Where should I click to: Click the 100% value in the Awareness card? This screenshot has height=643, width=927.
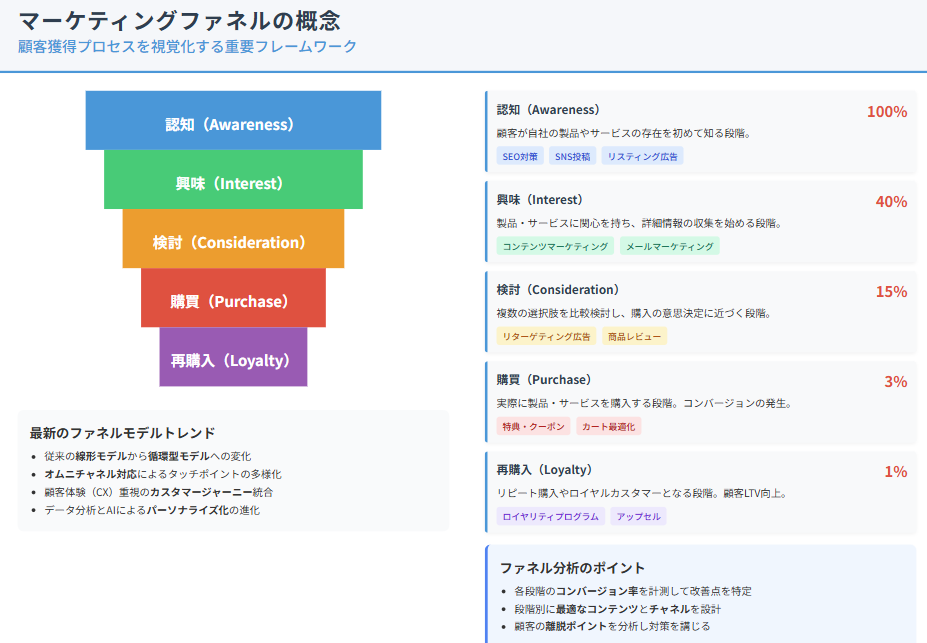[886, 112]
